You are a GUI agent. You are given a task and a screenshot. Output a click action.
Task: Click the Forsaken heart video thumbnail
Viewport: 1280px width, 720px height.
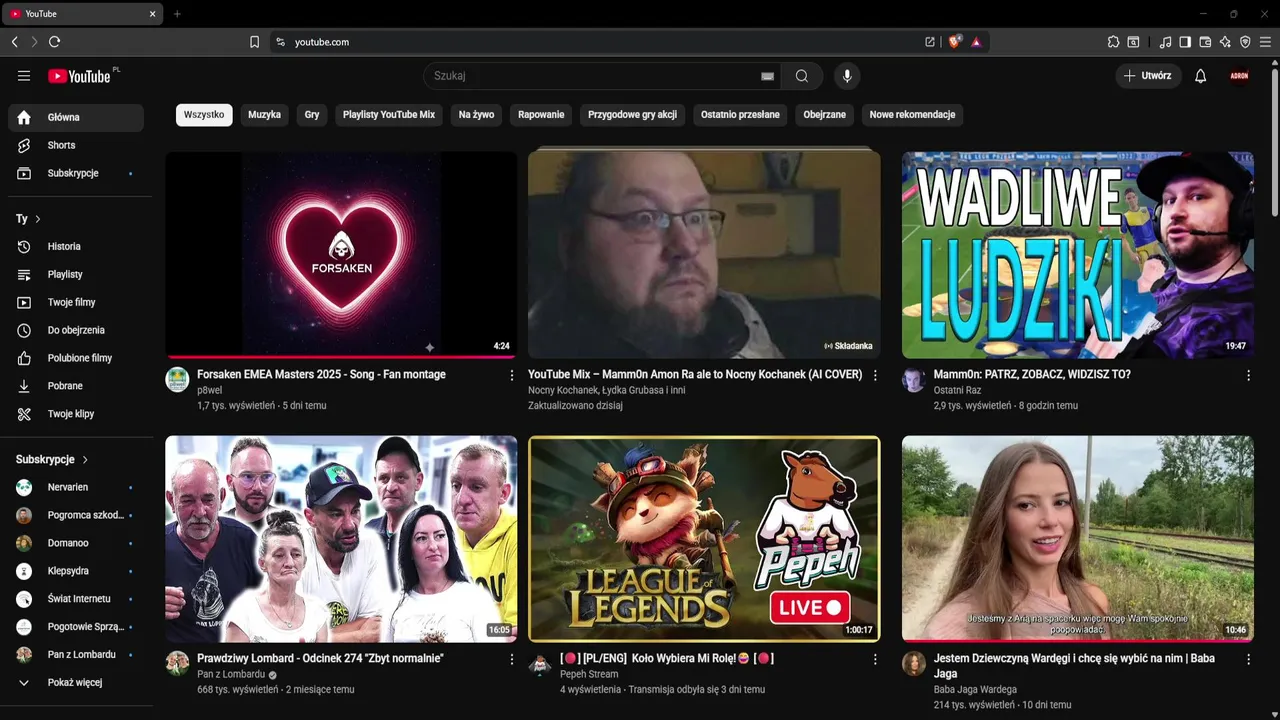[341, 254]
